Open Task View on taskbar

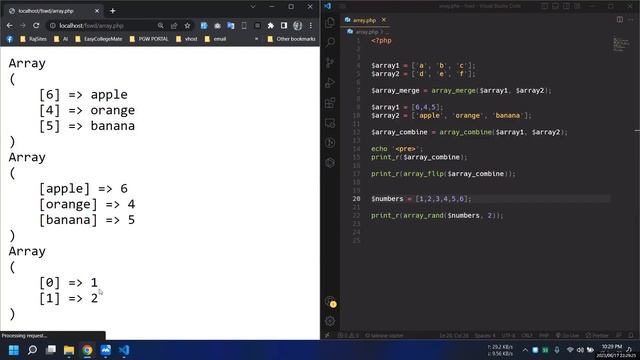[51, 350]
